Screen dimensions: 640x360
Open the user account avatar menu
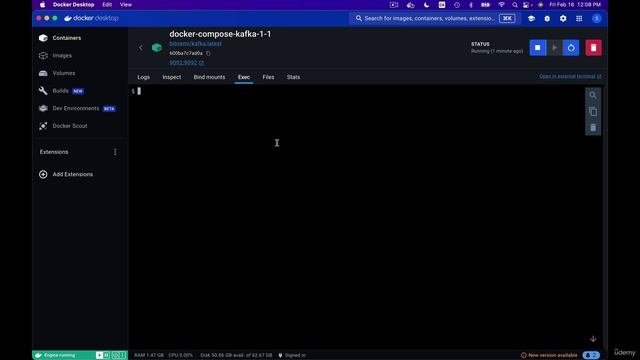click(x=596, y=18)
